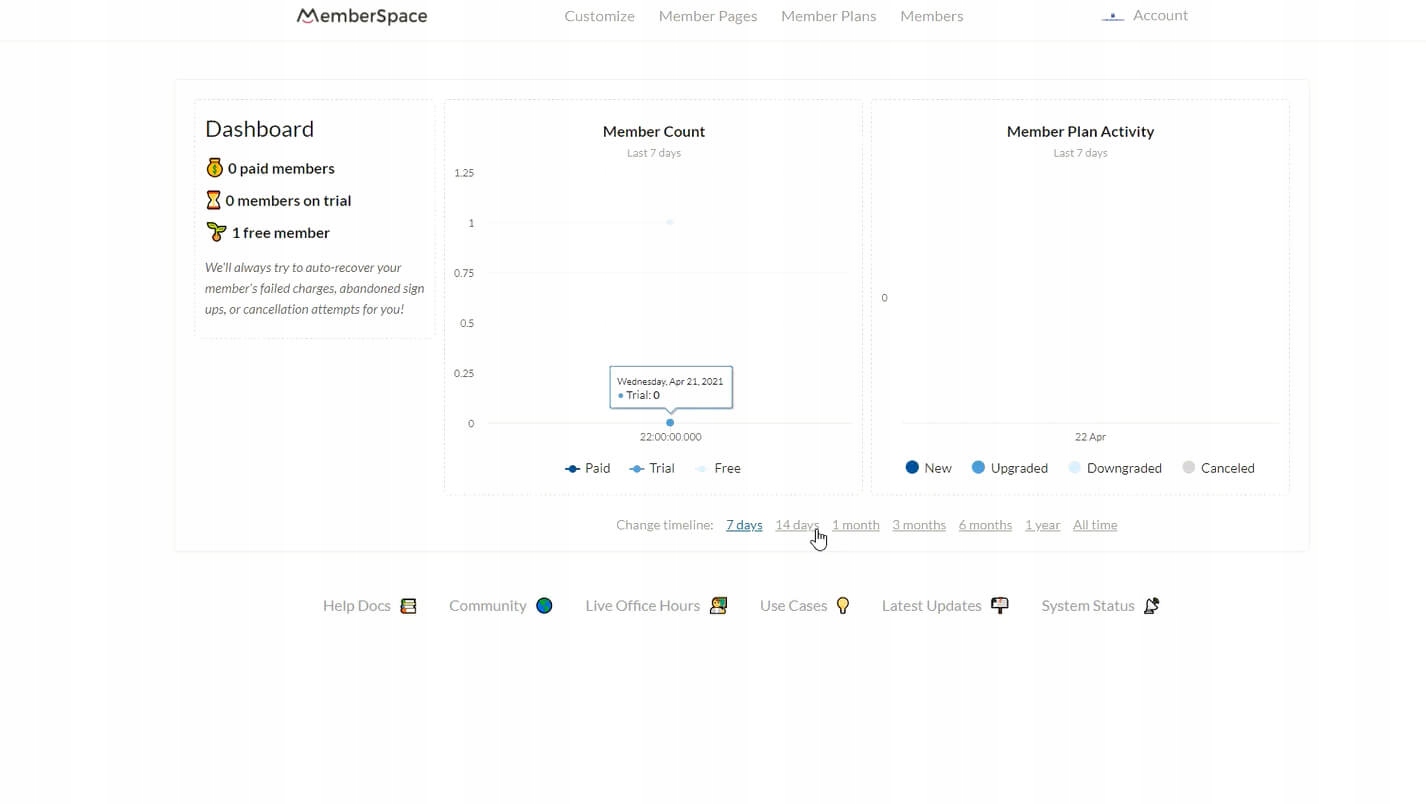Click the Help Docs books icon
Viewport: 1426px width, 804px height.
pos(408,606)
